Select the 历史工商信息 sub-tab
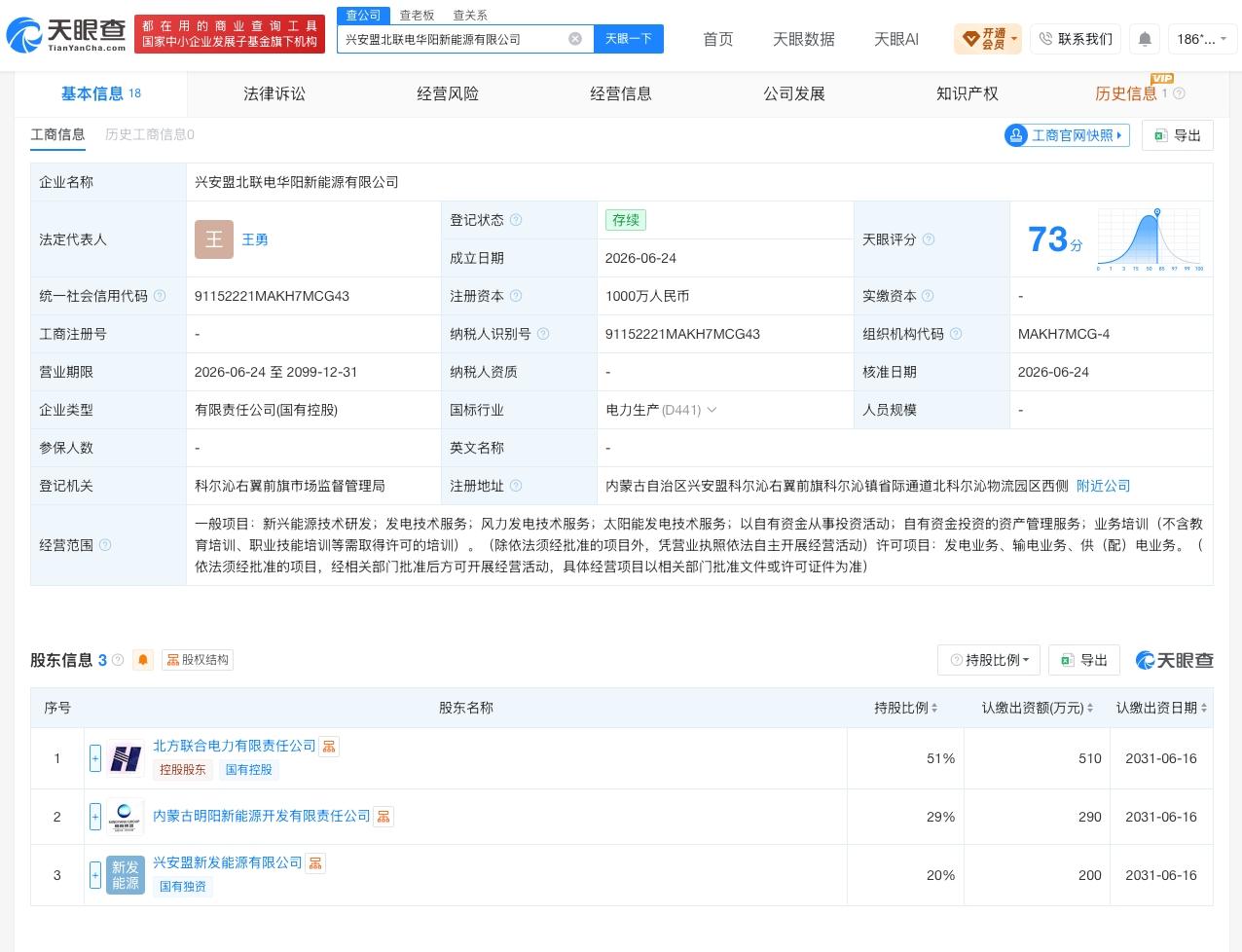The width and height of the screenshot is (1242, 952). tap(150, 134)
